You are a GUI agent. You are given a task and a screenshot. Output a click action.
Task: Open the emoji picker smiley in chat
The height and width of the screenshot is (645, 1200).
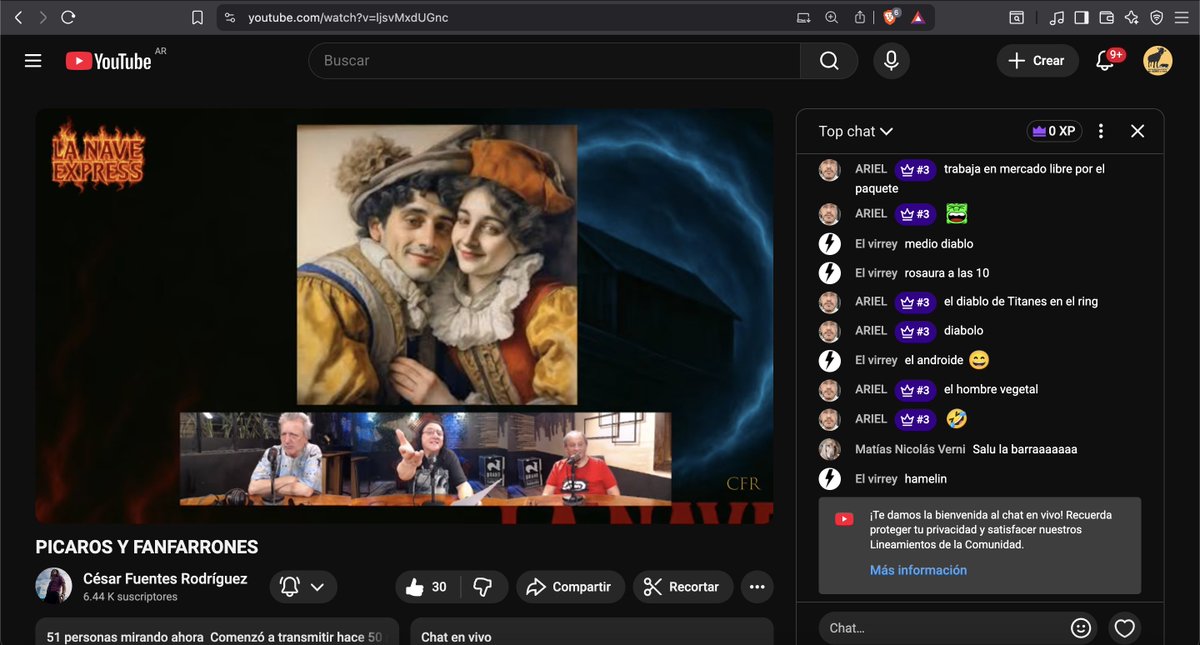point(1080,628)
